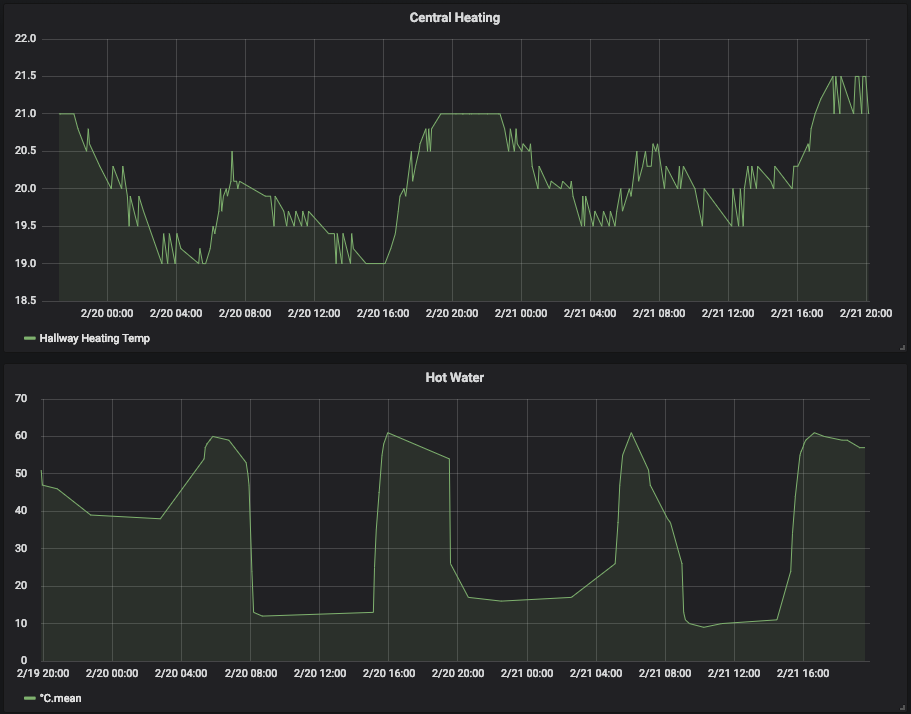Click the 50 label on the Hot Water axis
The image size is (911, 714).
click(x=21, y=473)
